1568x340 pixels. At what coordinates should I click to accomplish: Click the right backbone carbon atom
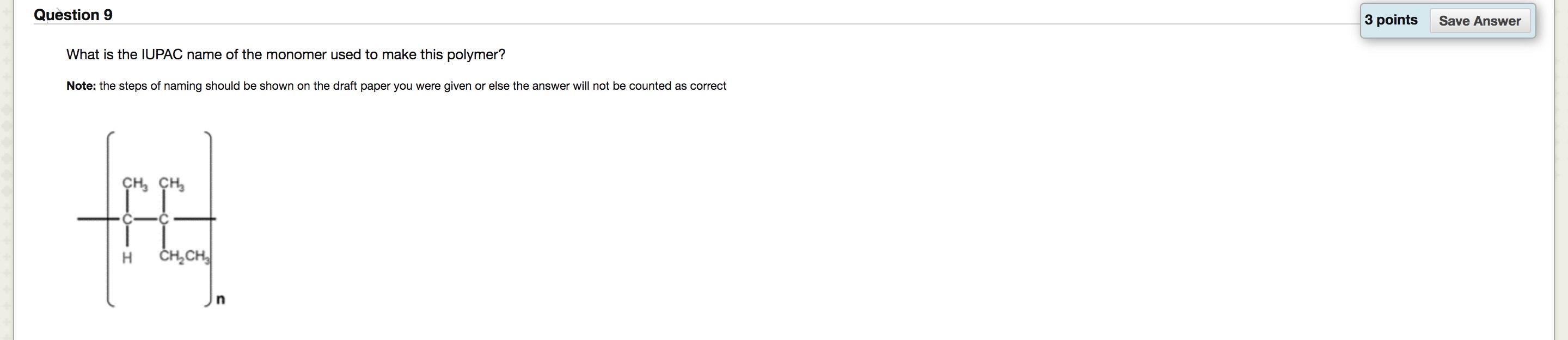coord(163,218)
